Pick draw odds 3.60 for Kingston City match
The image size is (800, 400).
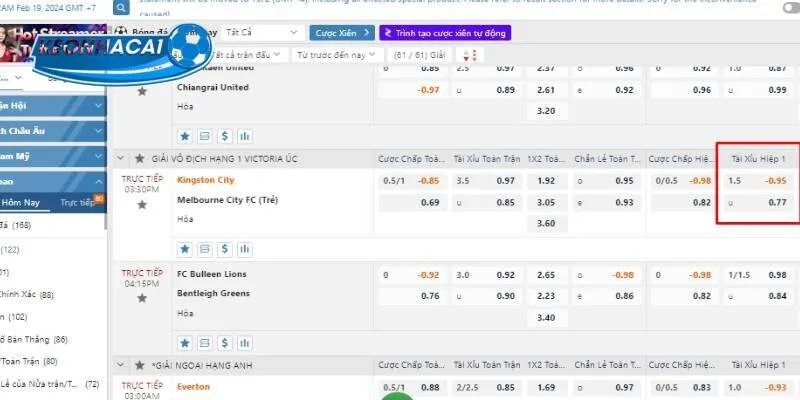[x=546, y=223]
